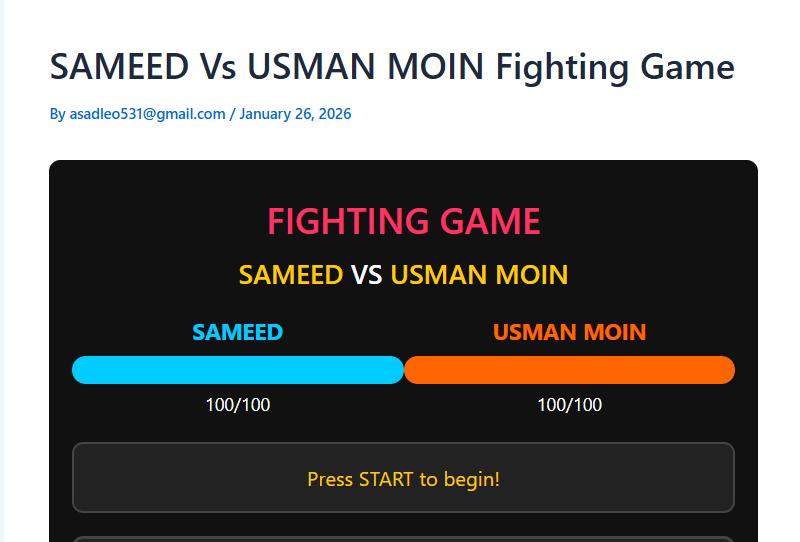Open the asadleo531@gmail.com author link
Viewport: 800px width, 542px height.
tap(147, 114)
